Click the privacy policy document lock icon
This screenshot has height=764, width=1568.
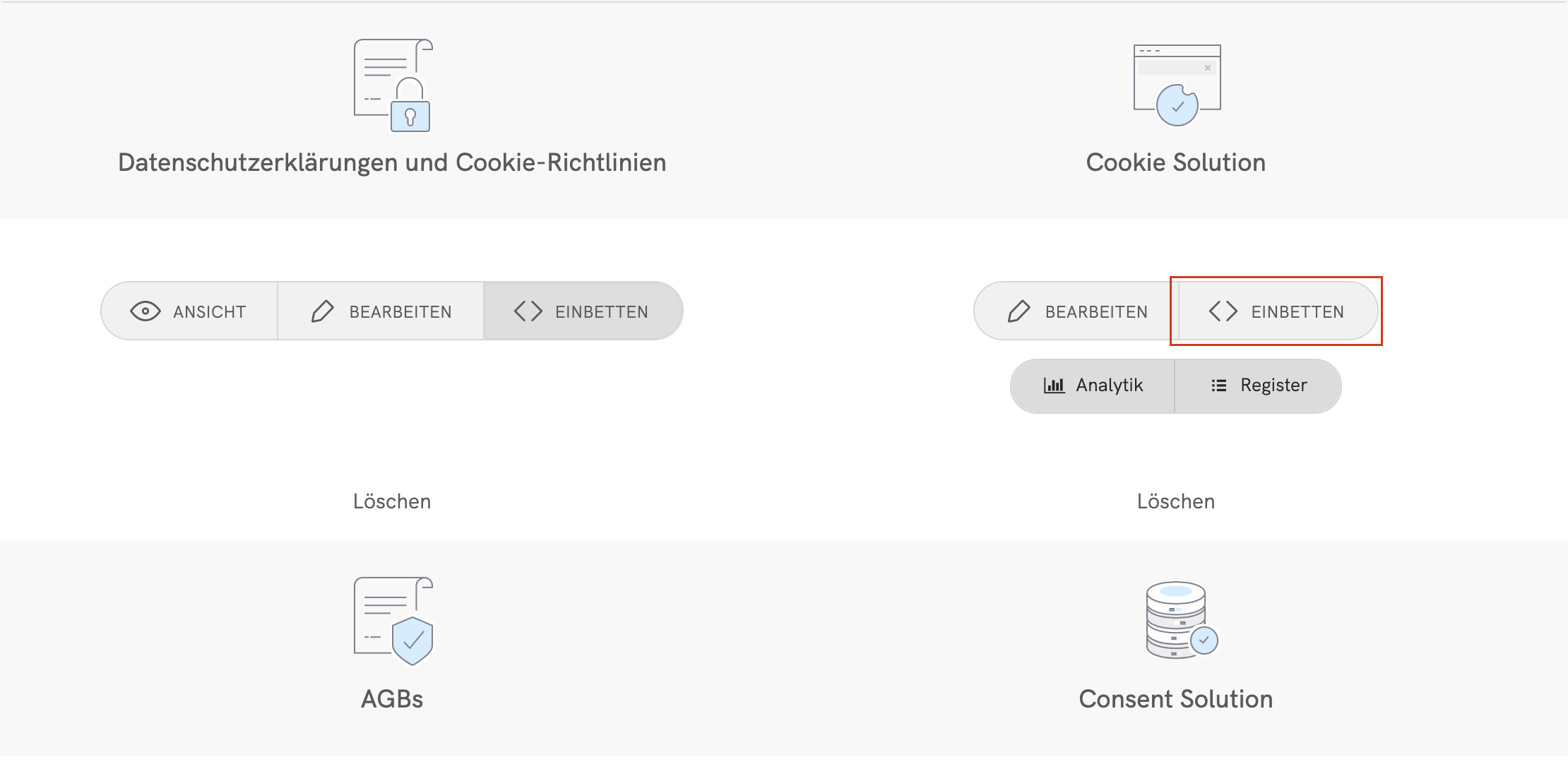coord(393,85)
